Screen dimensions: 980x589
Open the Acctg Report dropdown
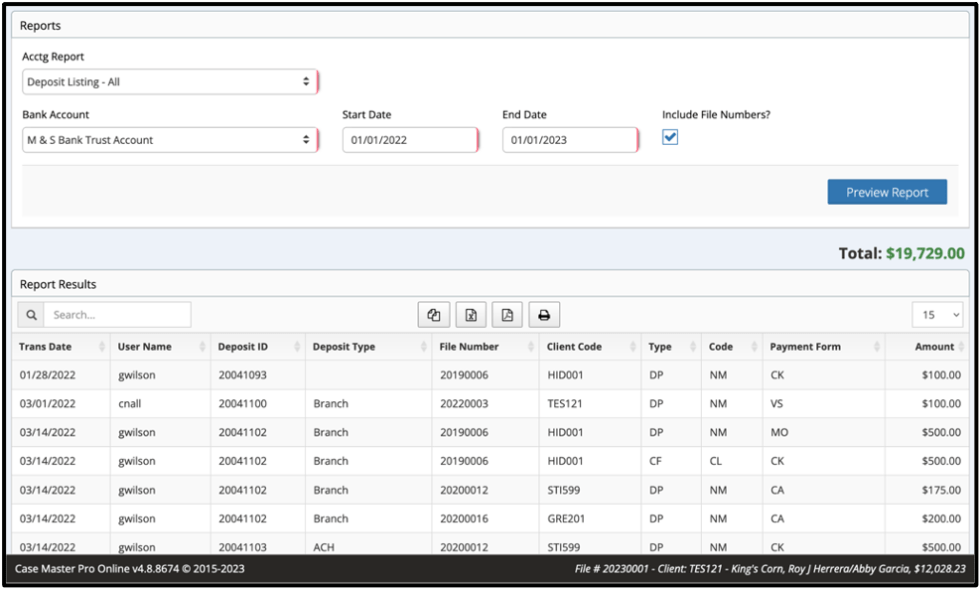coord(170,81)
